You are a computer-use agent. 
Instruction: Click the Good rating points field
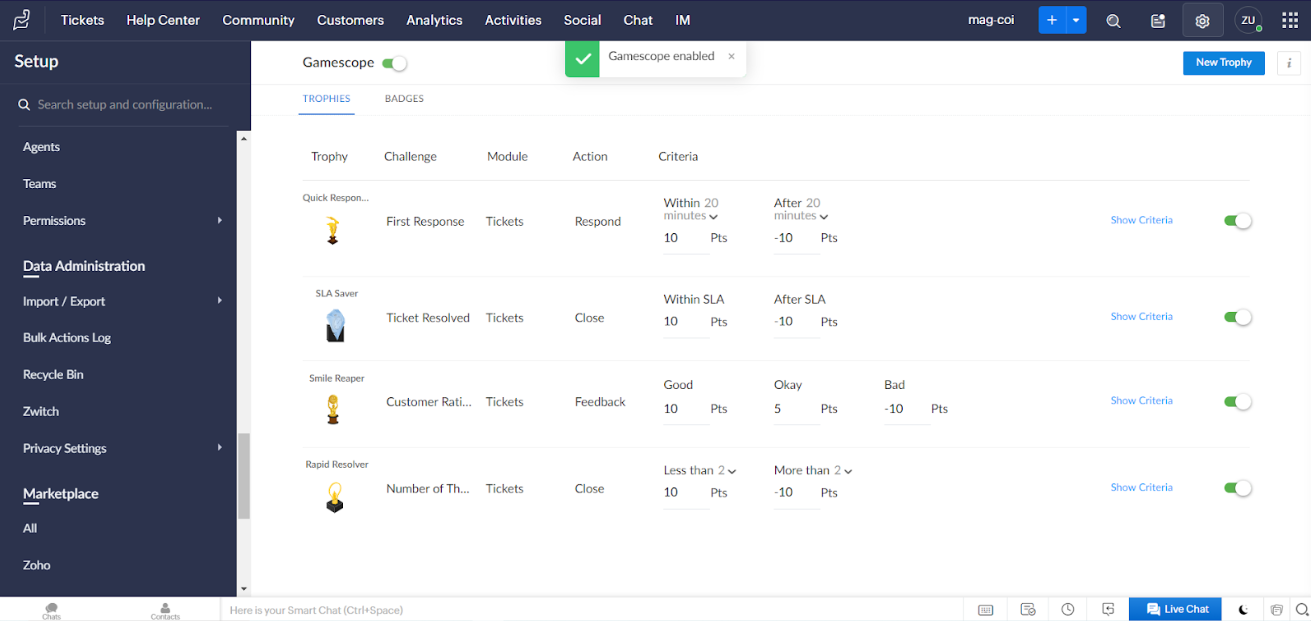684,409
